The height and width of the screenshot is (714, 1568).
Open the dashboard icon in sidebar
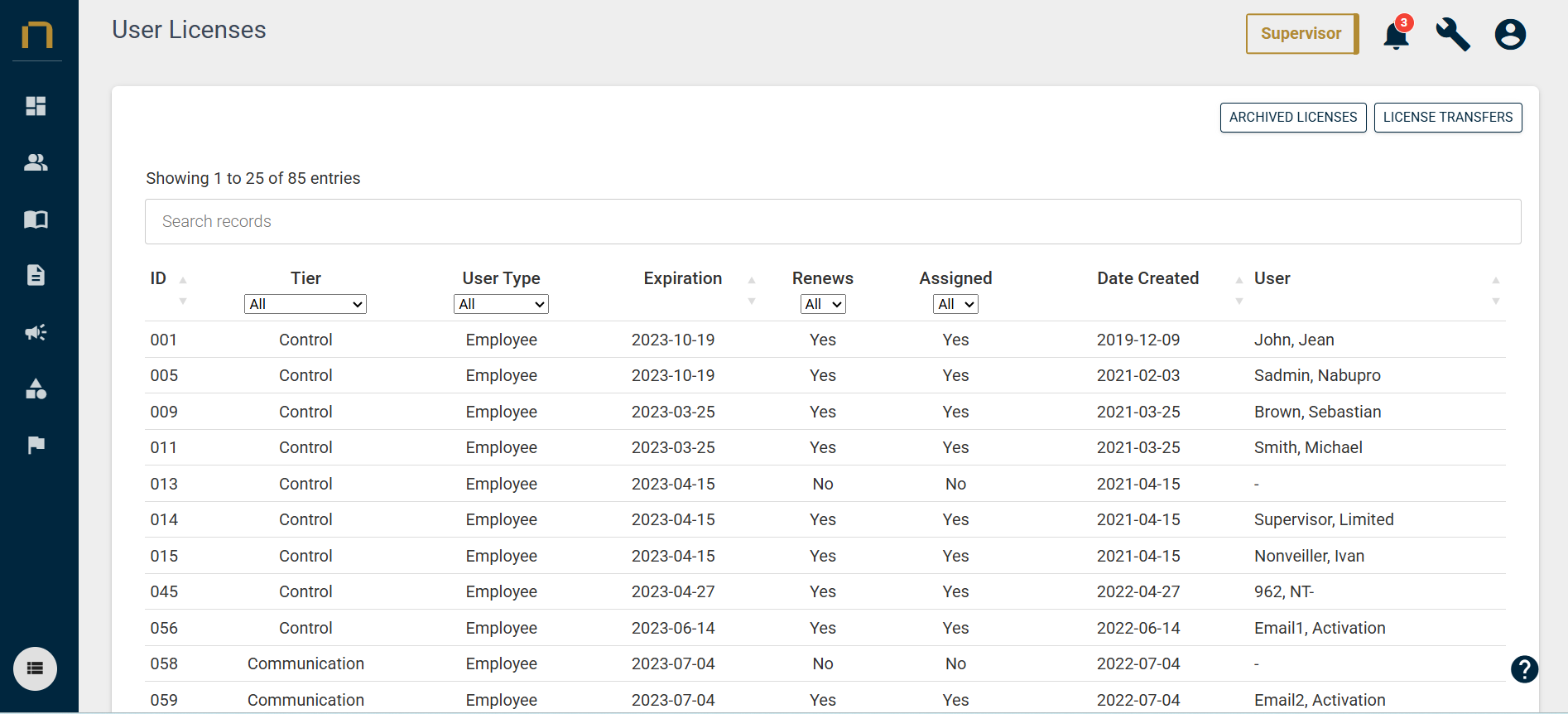coord(36,106)
